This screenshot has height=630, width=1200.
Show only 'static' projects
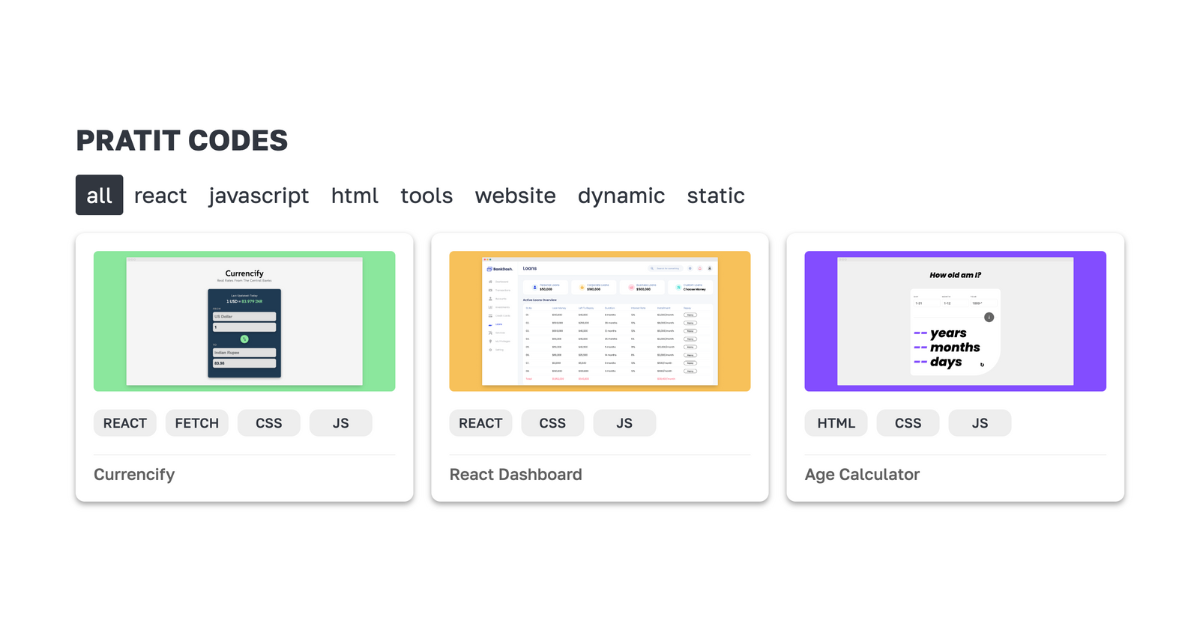coord(716,195)
